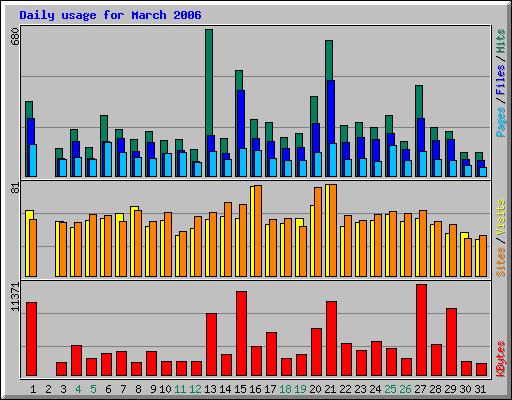Click the yellow Visits bar for day 21

coord(327,230)
